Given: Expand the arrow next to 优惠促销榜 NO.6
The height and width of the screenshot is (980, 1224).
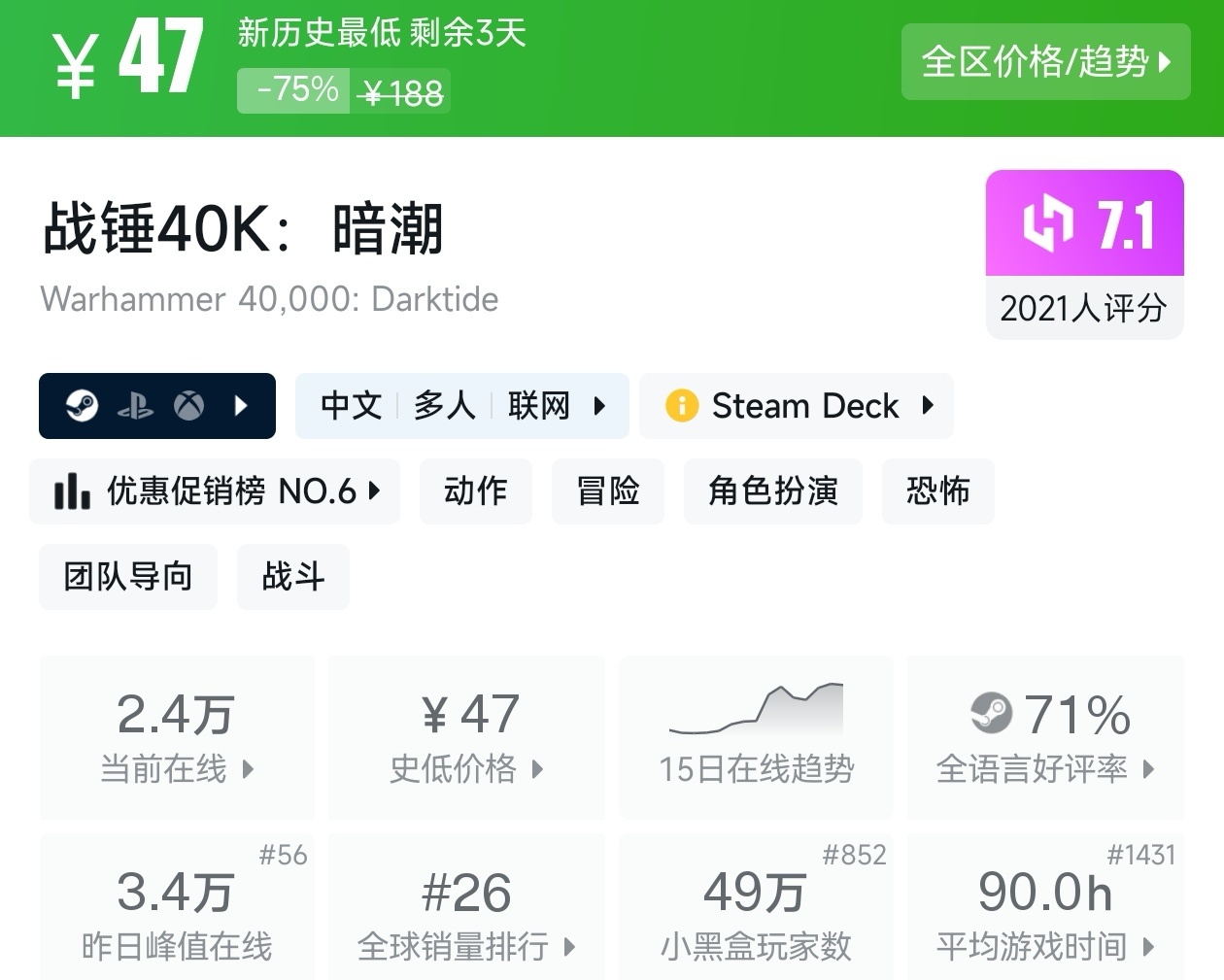Looking at the screenshot, I should 375,491.
